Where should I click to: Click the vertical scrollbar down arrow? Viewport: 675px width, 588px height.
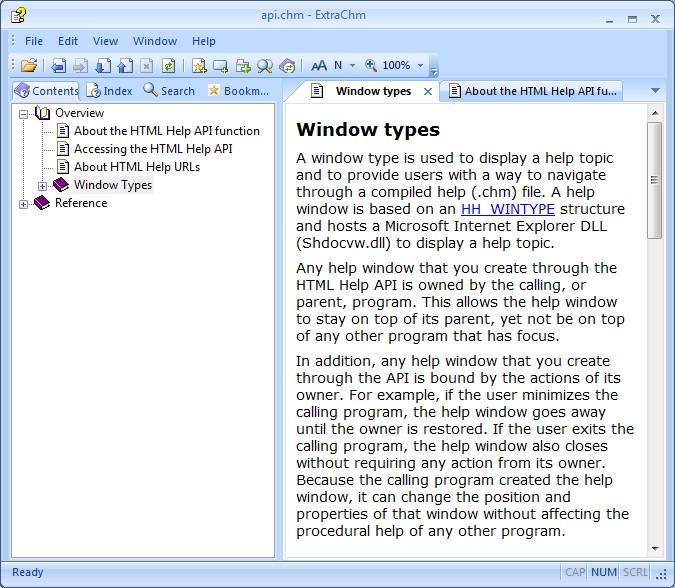655,549
